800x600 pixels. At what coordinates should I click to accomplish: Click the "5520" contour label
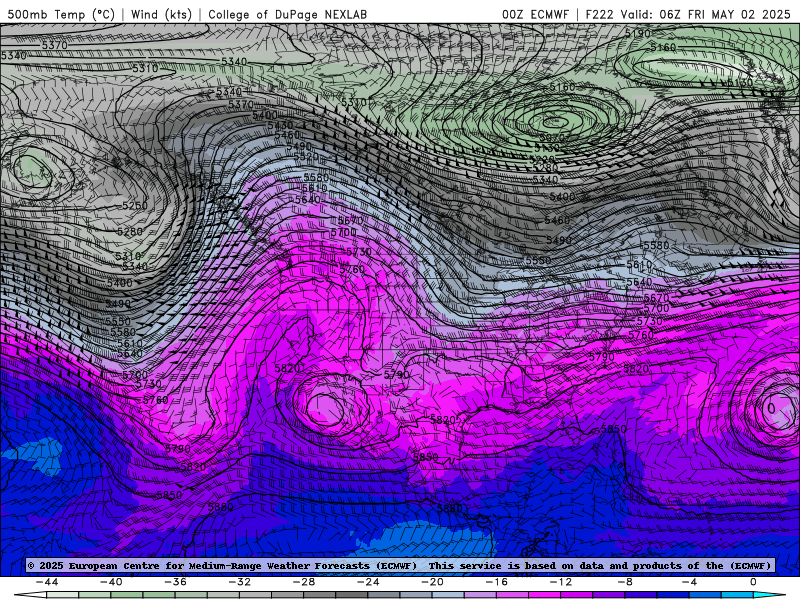pyautogui.click(x=306, y=157)
